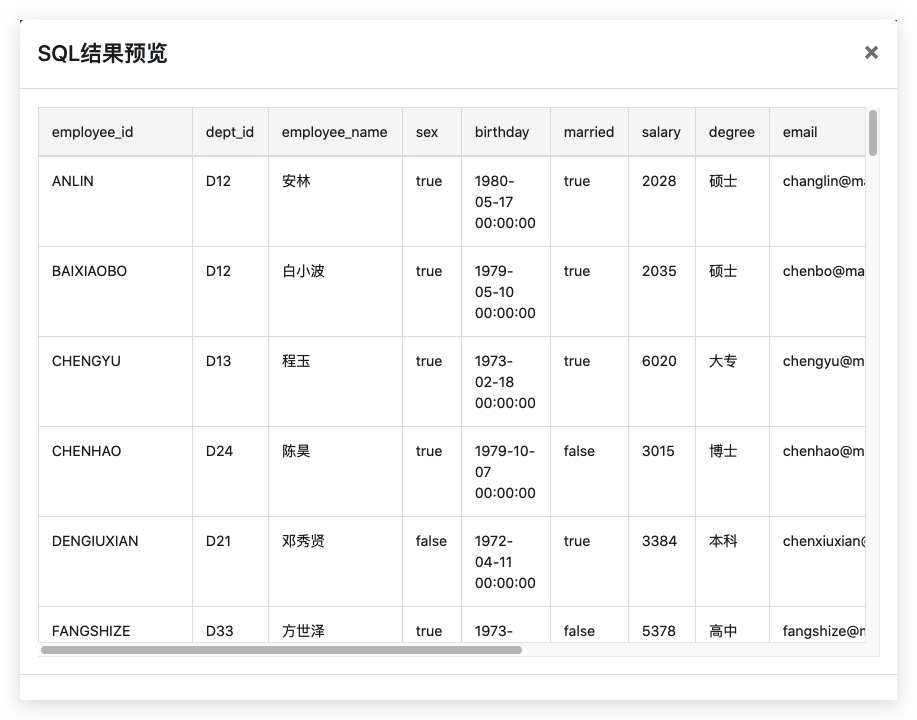Click the email cell starting chenbo@
Image resolution: width=917 pixels, height=720 pixels.
point(818,292)
